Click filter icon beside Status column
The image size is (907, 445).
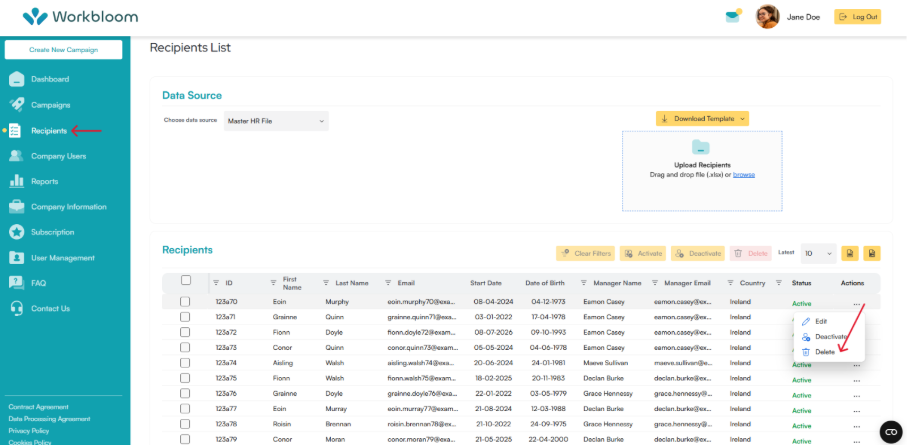779,283
